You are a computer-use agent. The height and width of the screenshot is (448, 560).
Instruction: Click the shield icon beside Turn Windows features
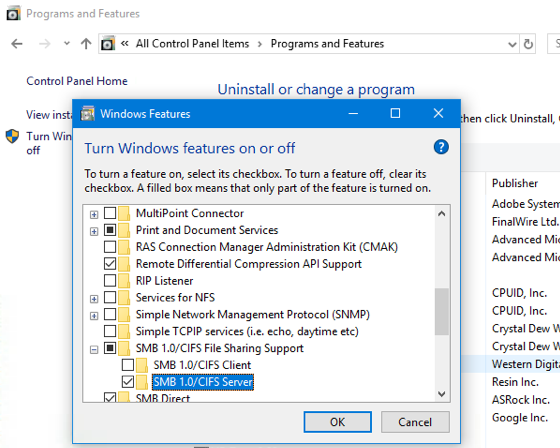pos(12,136)
